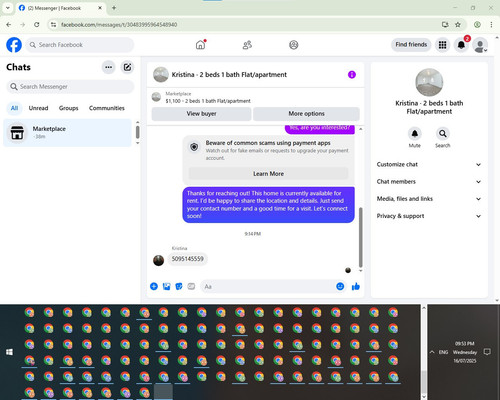
Task: Open the Marketplace chat row
Action: (68, 133)
